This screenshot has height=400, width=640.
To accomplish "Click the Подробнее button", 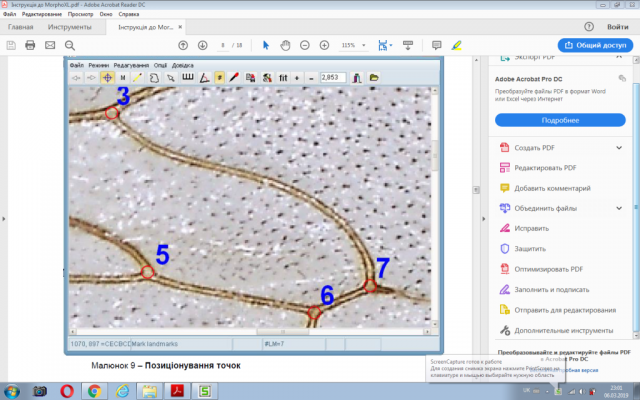I will point(560,120).
